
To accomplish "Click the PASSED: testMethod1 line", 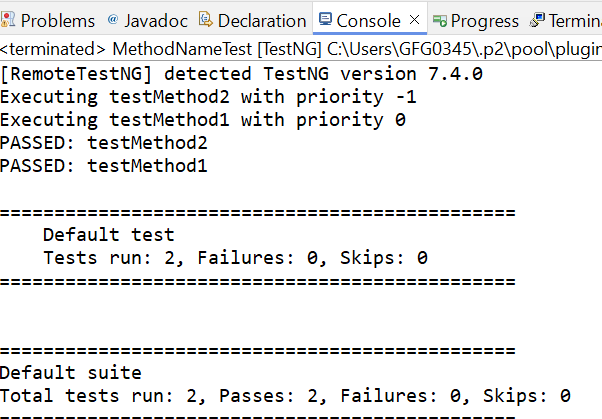I will click(x=104, y=166).
